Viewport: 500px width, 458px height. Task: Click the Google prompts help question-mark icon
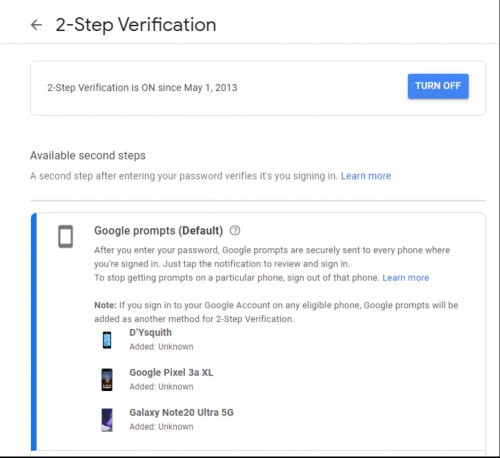click(x=235, y=230)
